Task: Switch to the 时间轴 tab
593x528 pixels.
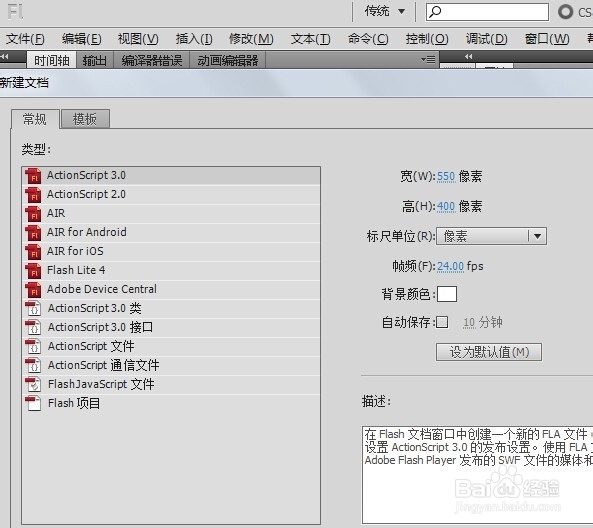Action: click(x=51, y=61)
